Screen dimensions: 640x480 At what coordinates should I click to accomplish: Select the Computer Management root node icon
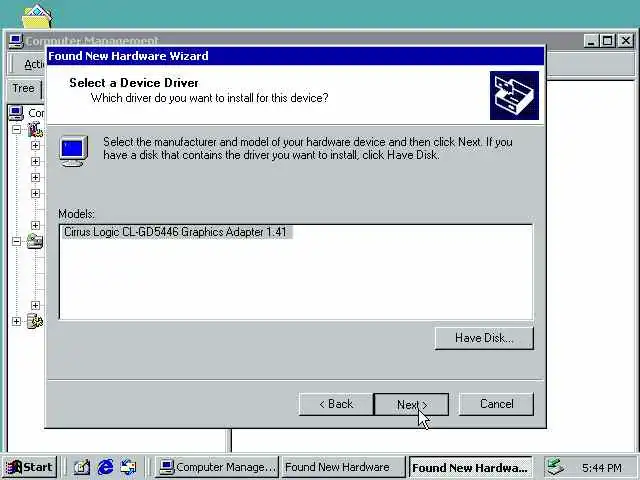click(x=16, y=113)
